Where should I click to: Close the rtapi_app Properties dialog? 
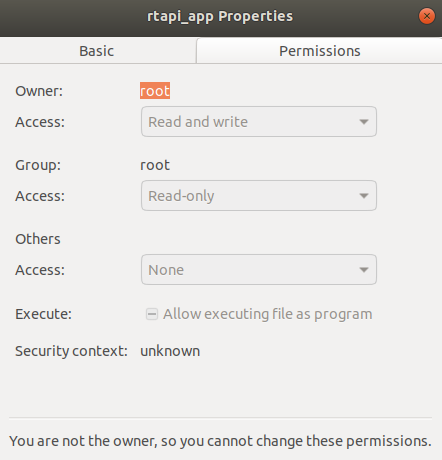427,16
